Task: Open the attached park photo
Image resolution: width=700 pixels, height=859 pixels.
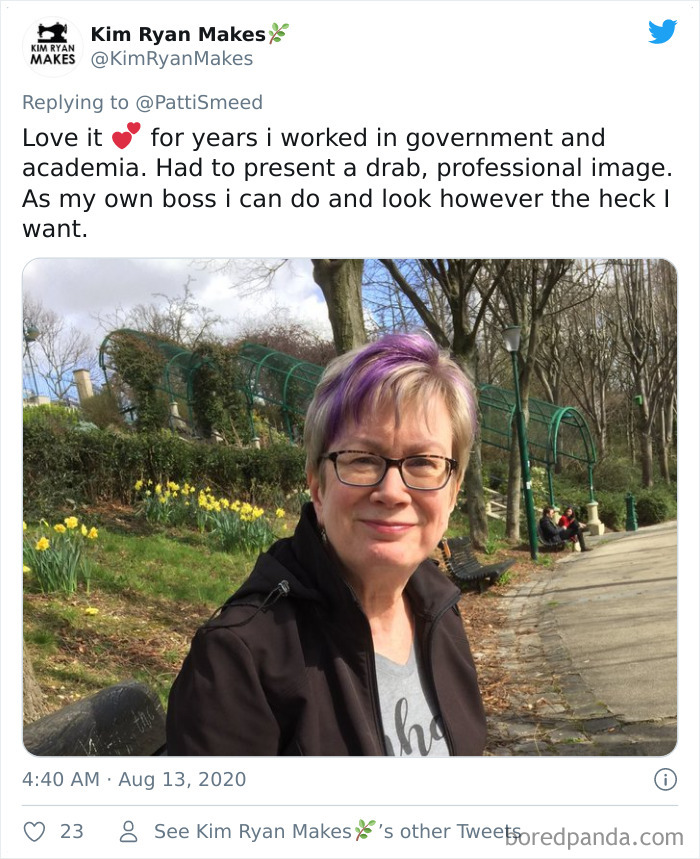Action: (x=350, y=505)
